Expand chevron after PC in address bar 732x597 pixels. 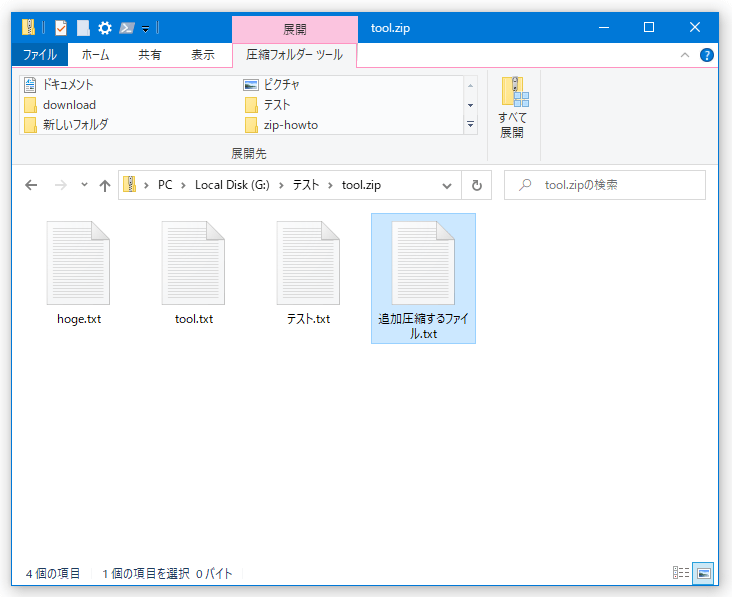pos(183,185)
